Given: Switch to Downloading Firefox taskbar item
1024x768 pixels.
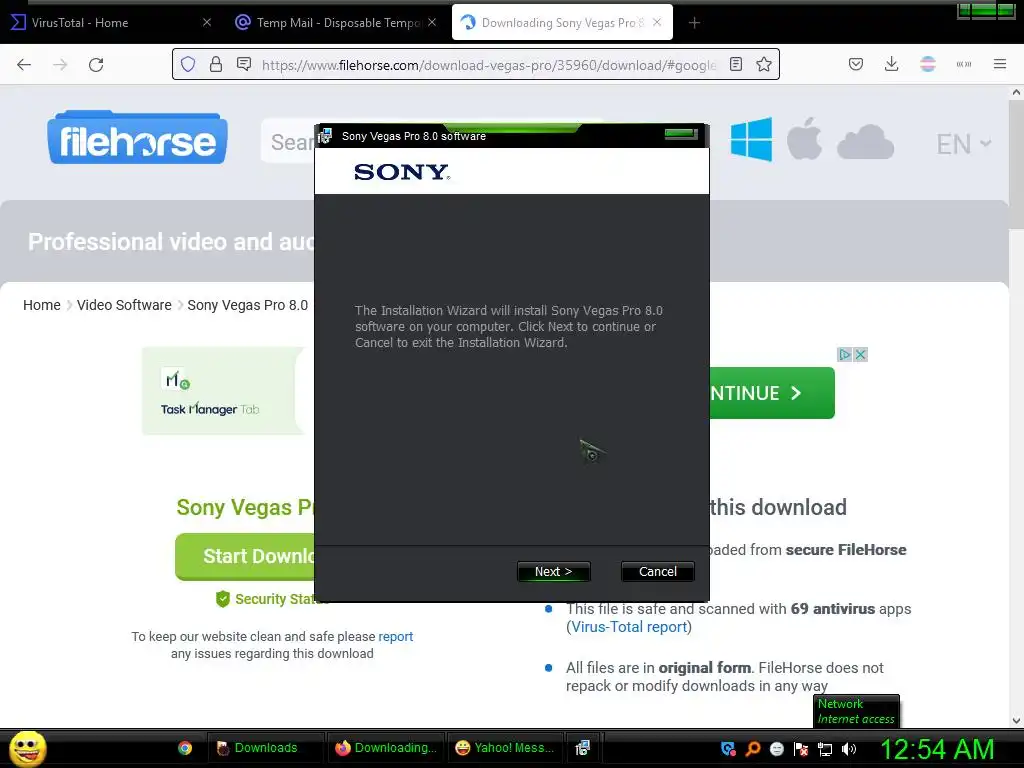Looking at the screenshot, I should tap(387, 748).
